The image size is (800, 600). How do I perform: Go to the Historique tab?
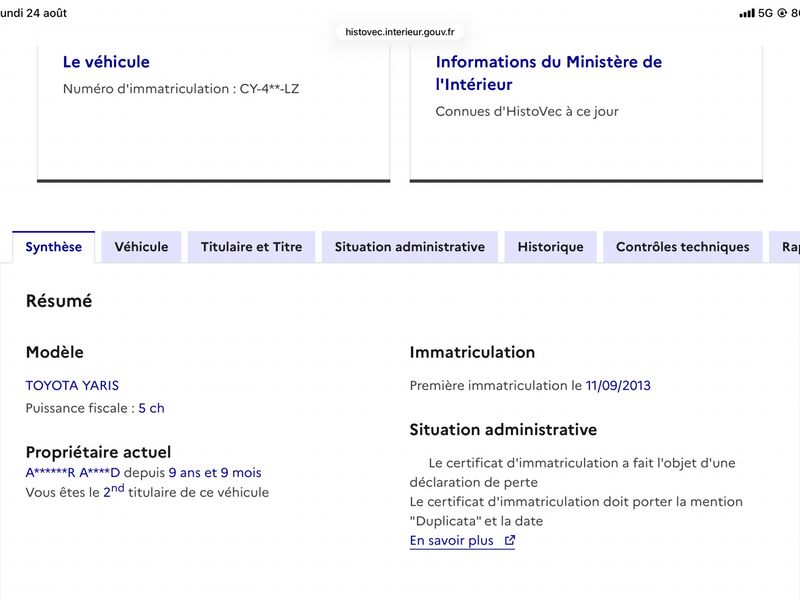click(551, 247)
